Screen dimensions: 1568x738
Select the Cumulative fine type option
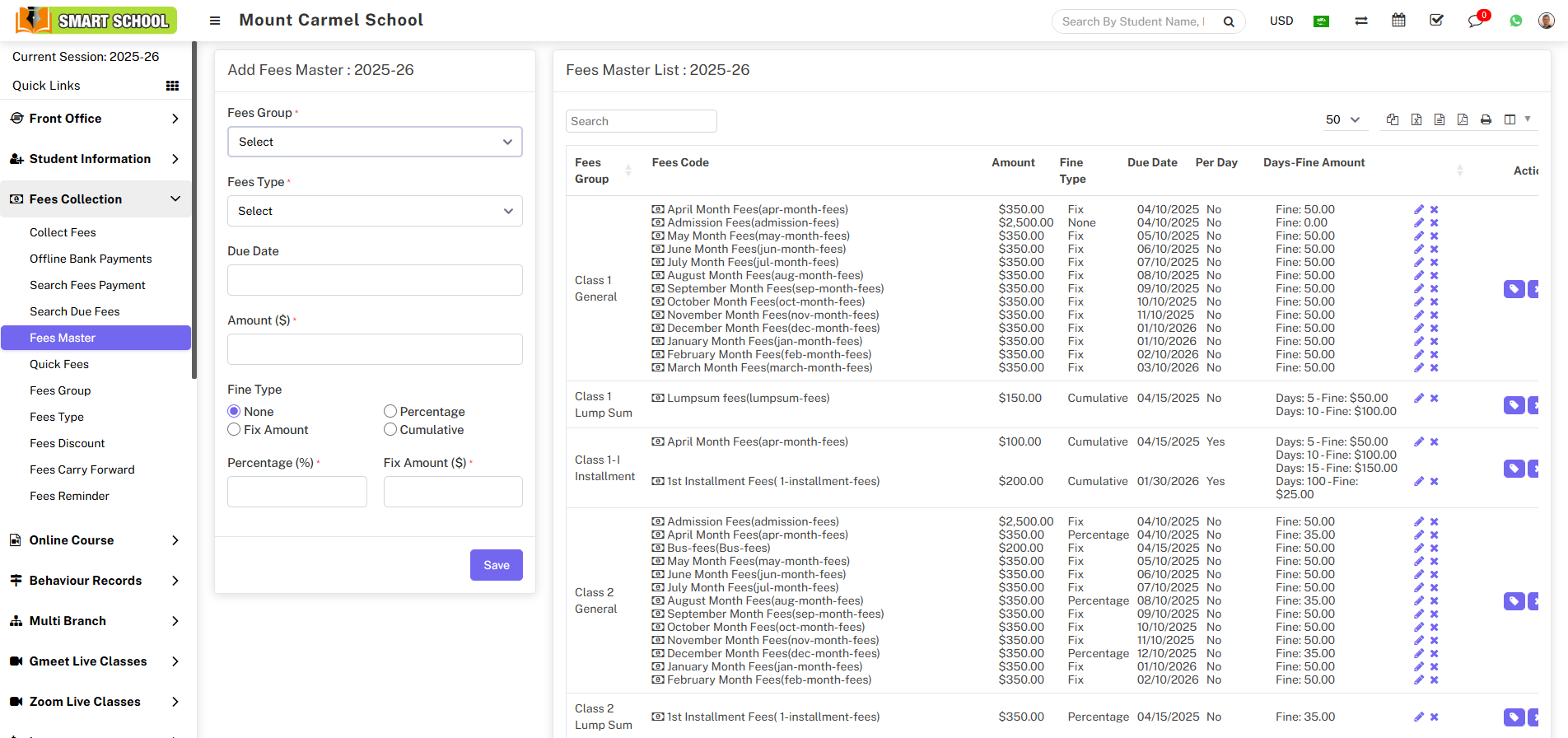coord(390,429)
